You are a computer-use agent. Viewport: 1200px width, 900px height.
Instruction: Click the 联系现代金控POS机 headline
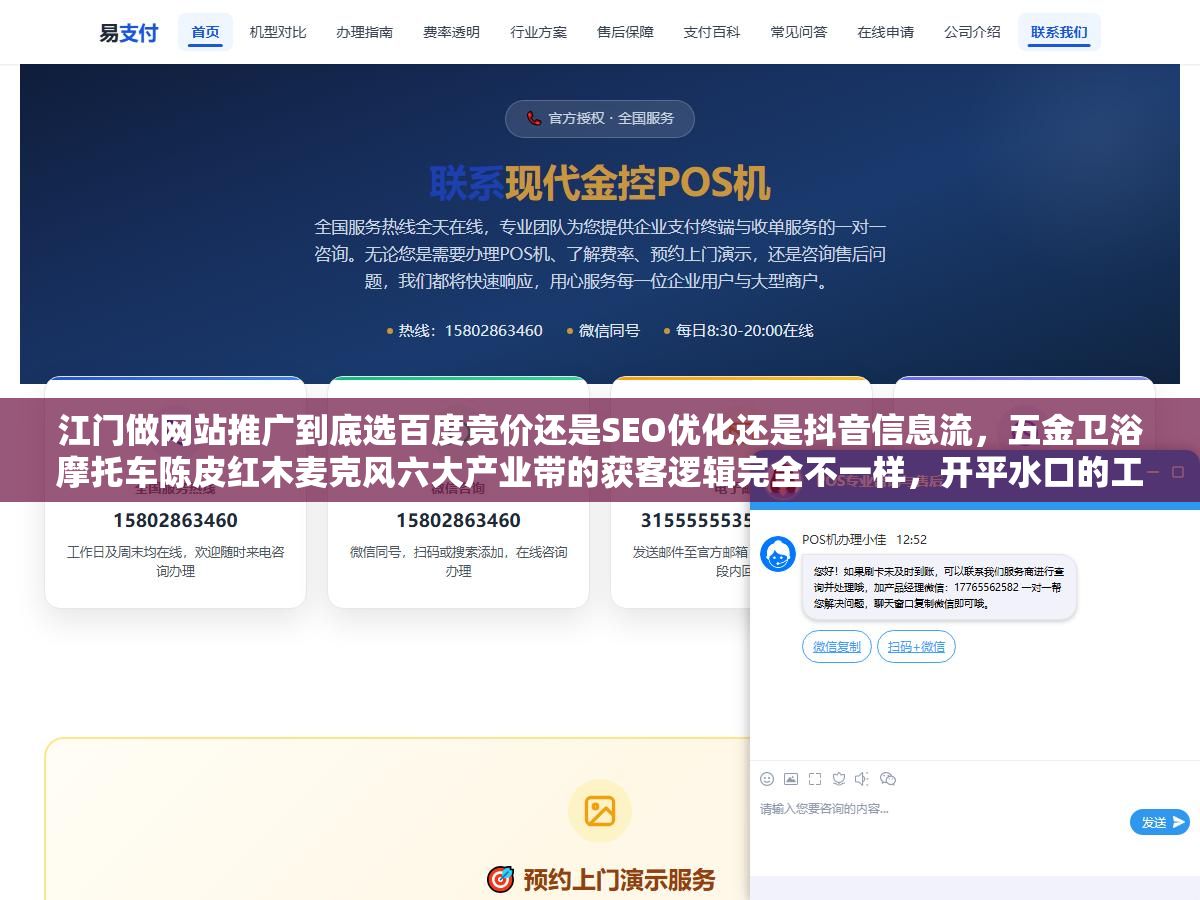click(x=600, y=183)
